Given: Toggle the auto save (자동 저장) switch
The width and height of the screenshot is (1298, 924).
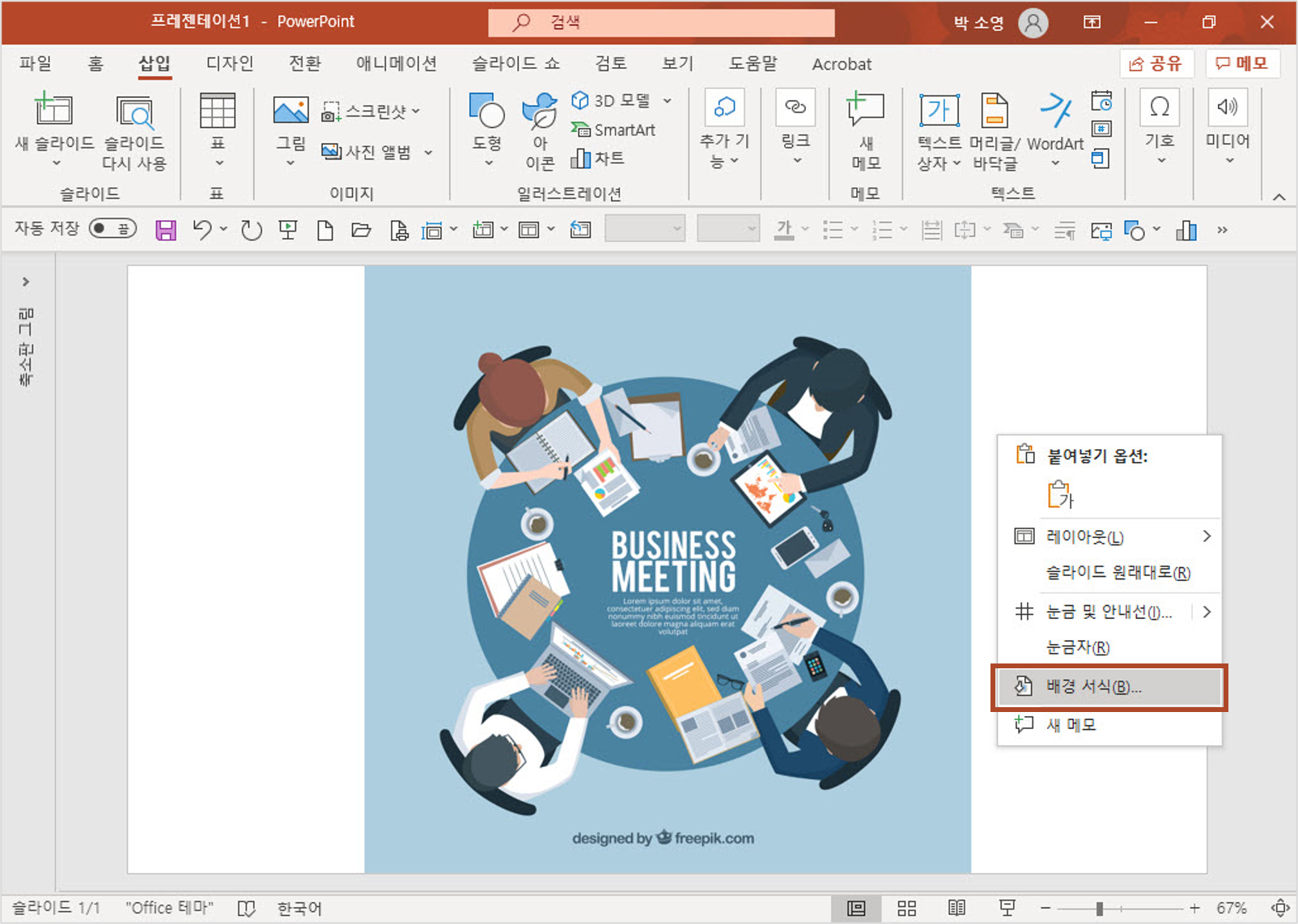Looking at the screenshot, I should [x=112, y=229].
